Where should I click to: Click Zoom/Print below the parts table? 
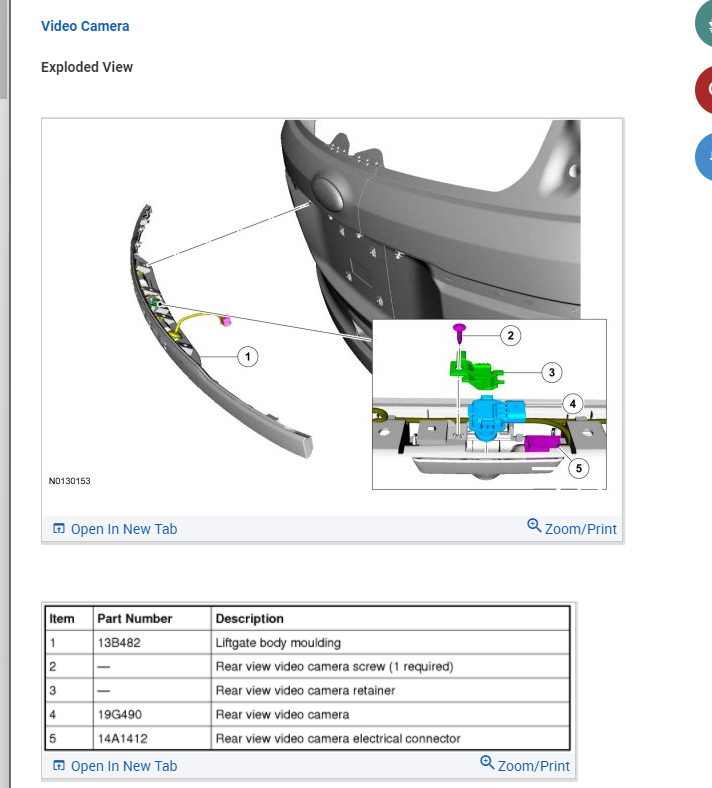point(525,765)
